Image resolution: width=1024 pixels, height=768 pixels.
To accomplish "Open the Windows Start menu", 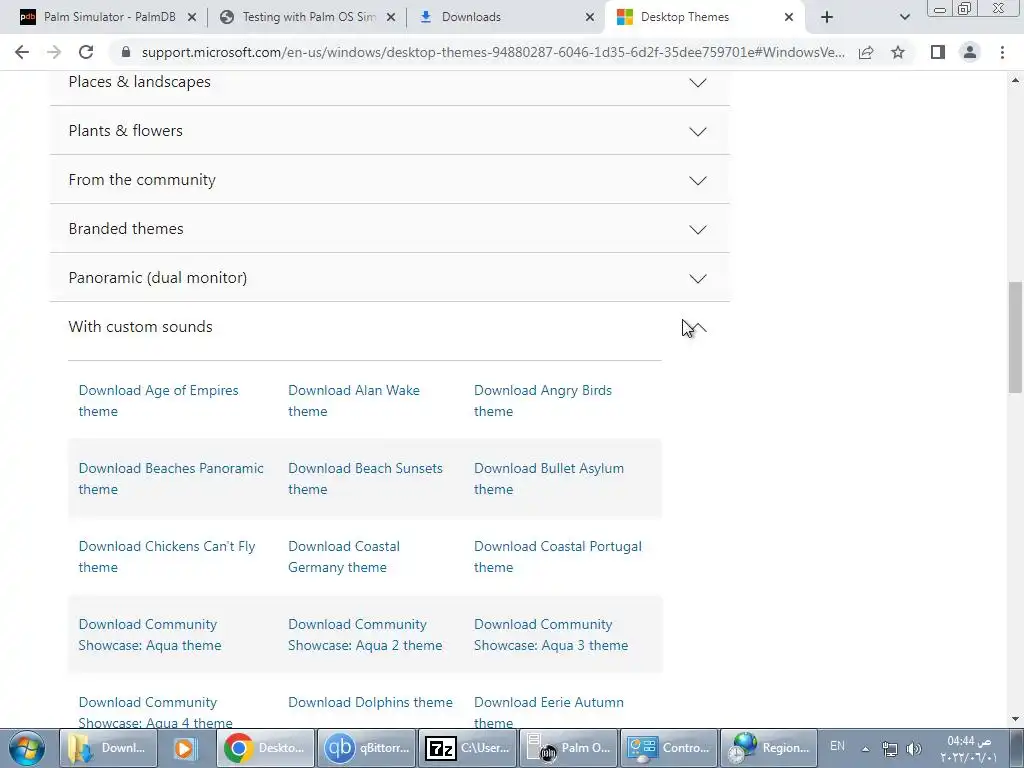I will [26, 748].
